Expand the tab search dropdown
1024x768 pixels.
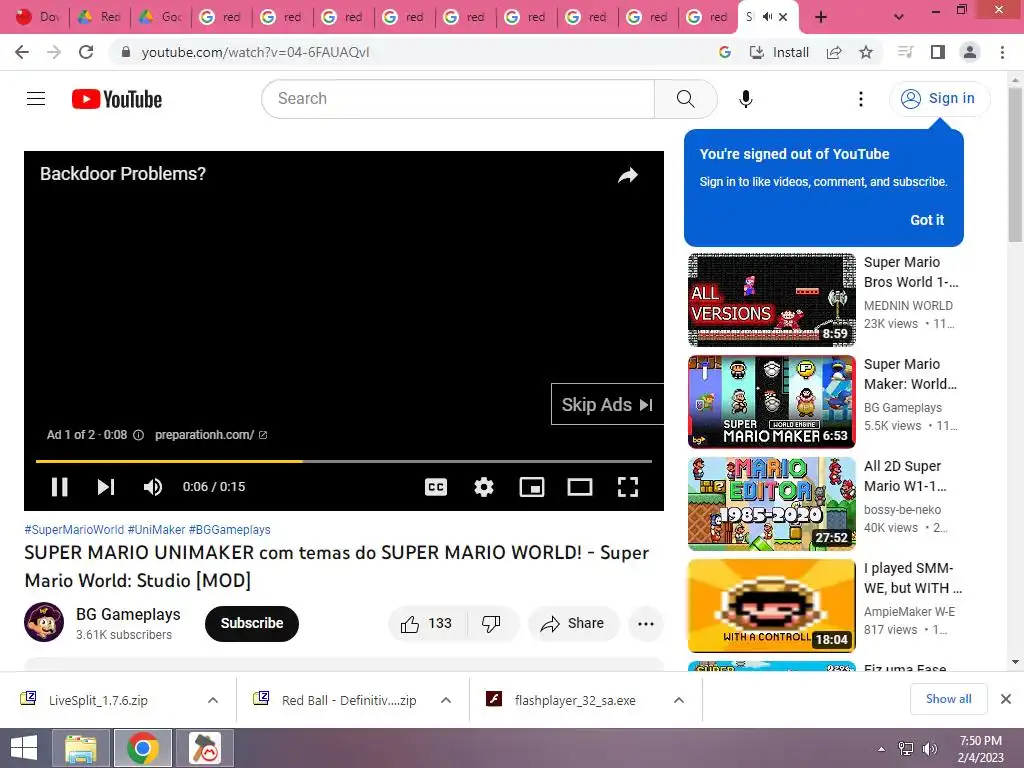point(899,17)
